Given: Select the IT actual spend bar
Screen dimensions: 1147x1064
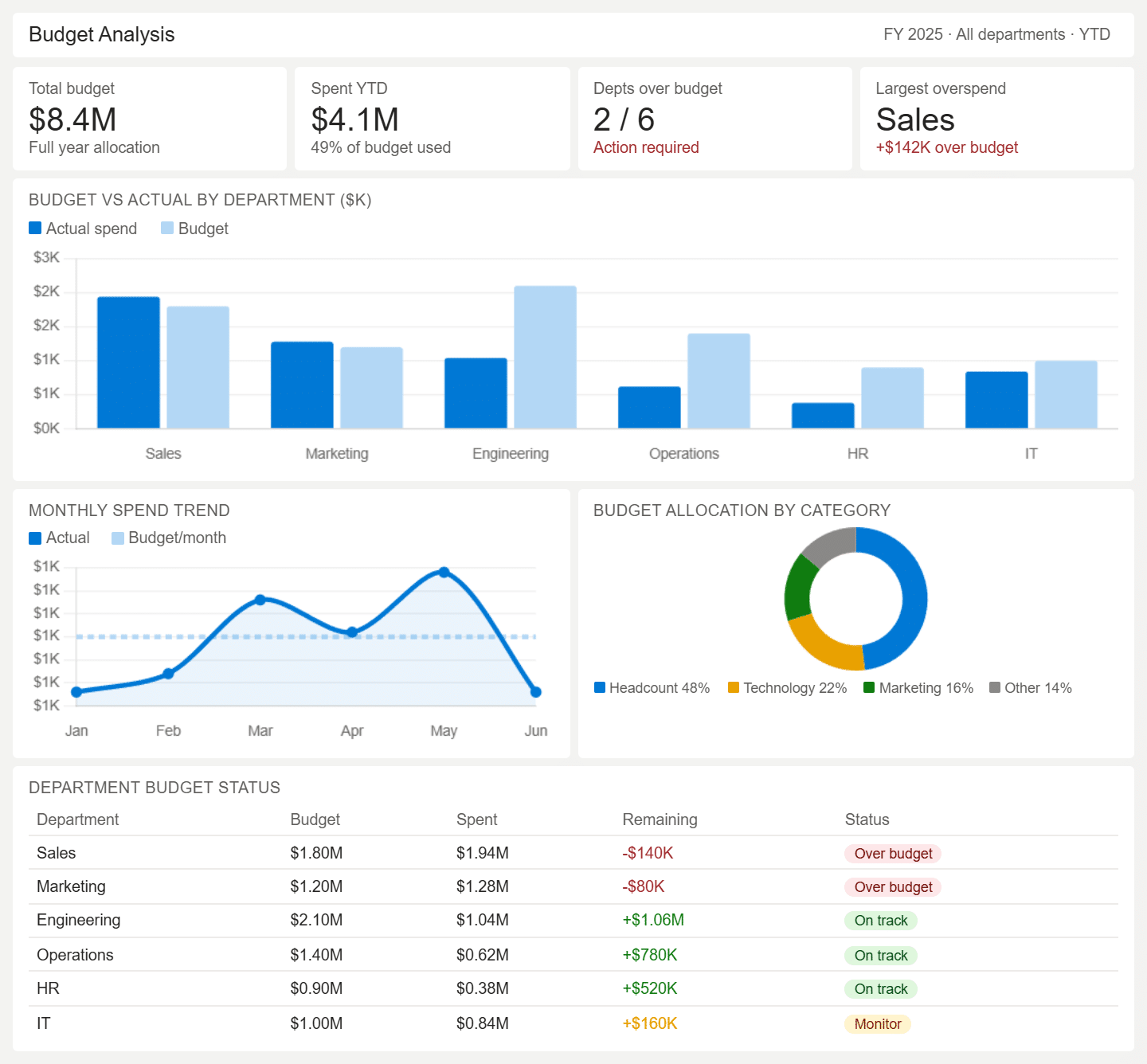Looking at the screenshot, I should pos(996,400).
